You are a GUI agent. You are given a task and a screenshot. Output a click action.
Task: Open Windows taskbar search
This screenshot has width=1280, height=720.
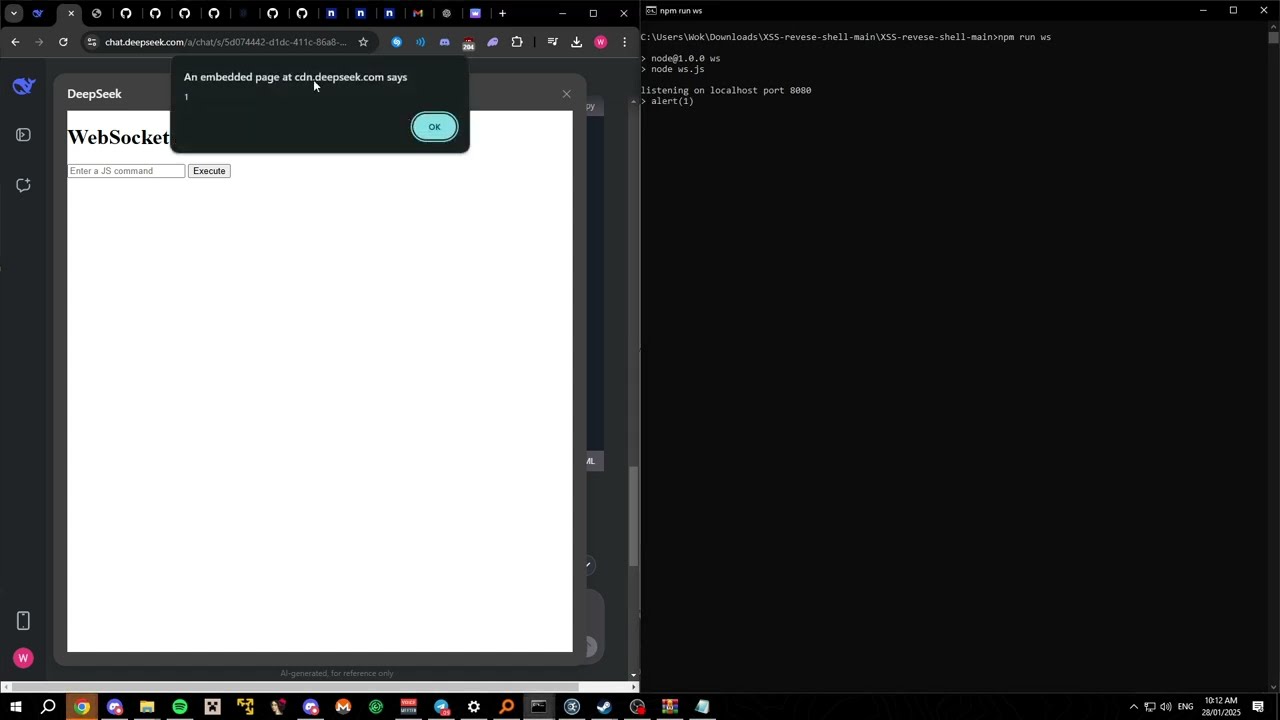(48, 707)
